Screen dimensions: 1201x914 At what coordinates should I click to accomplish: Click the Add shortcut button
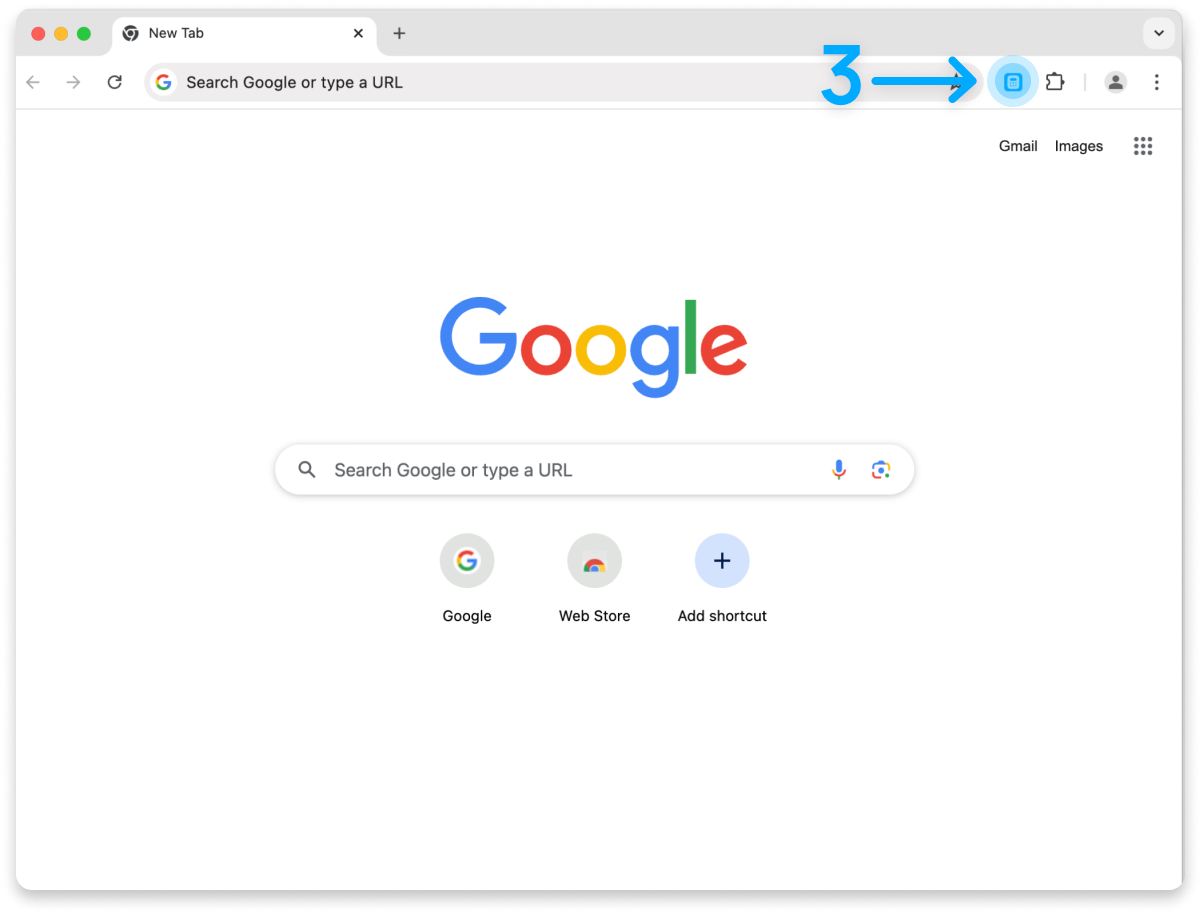(x=722, y=579)
